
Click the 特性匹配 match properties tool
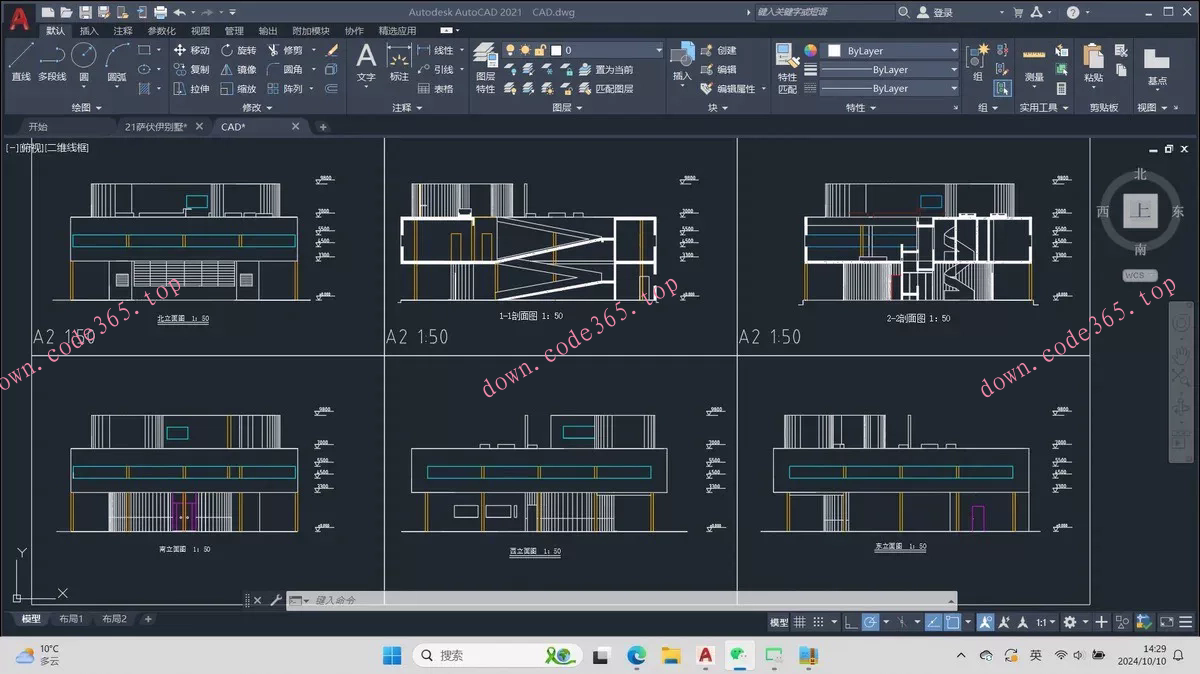click(x=787, y=67)
